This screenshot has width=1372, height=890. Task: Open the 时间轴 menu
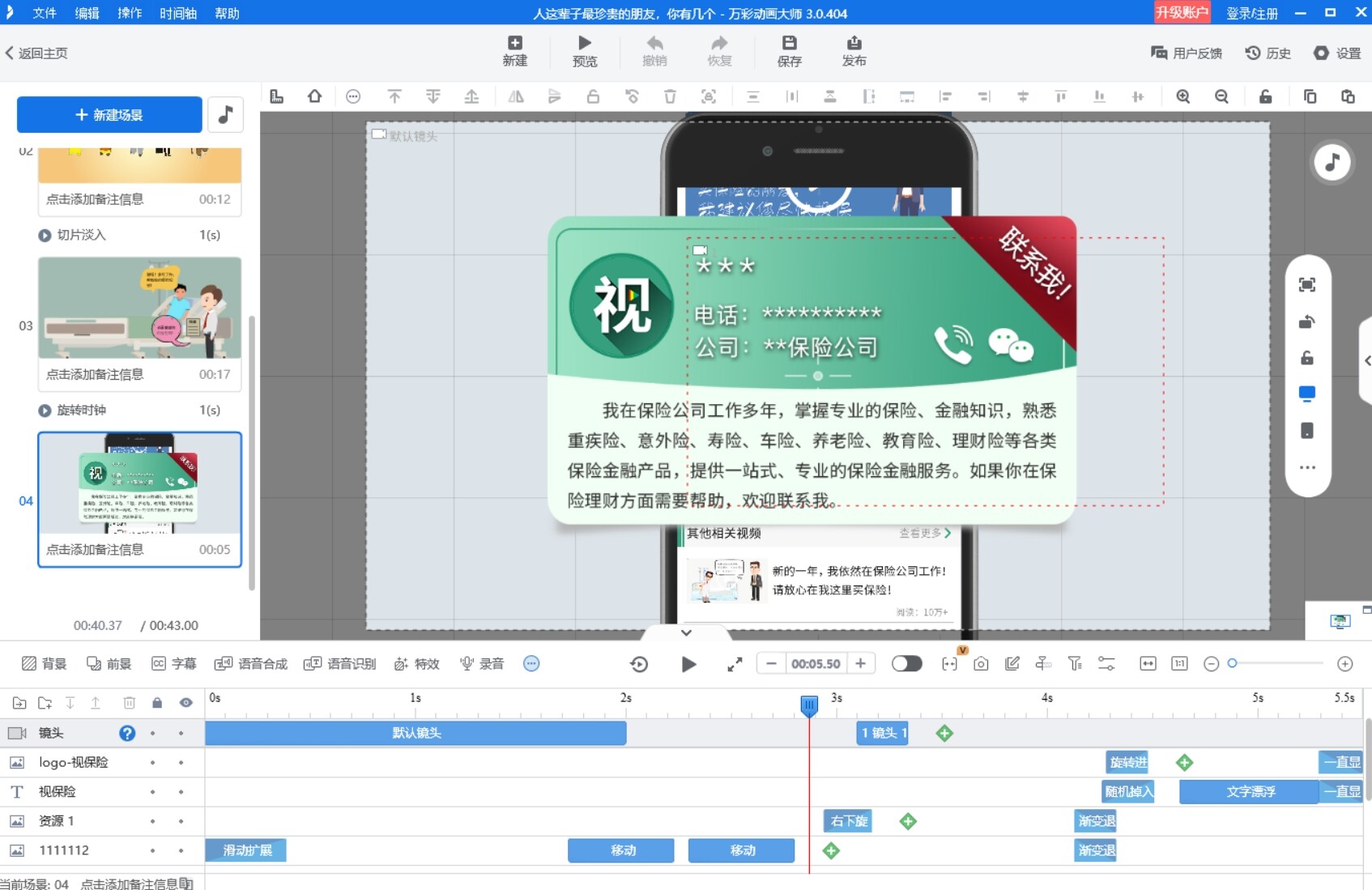178,13
